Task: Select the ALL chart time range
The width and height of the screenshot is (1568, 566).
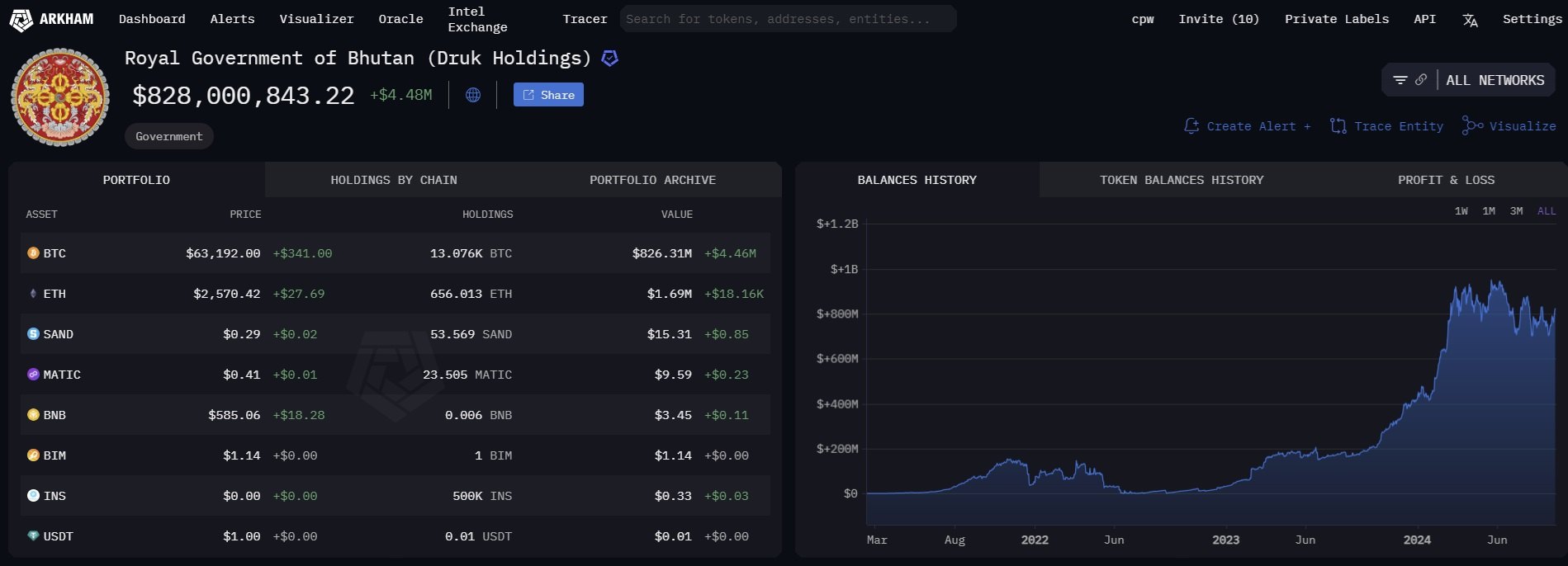Action: [x=1547, y=211]
